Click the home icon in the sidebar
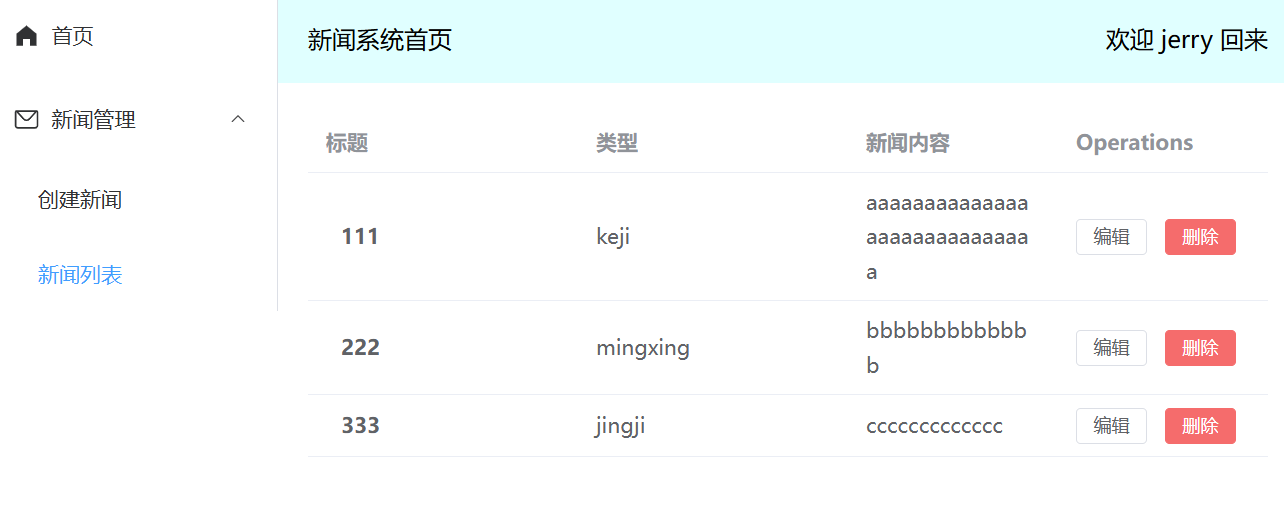1284x508 pixels. pyautogui.click(x=27, y=37)
